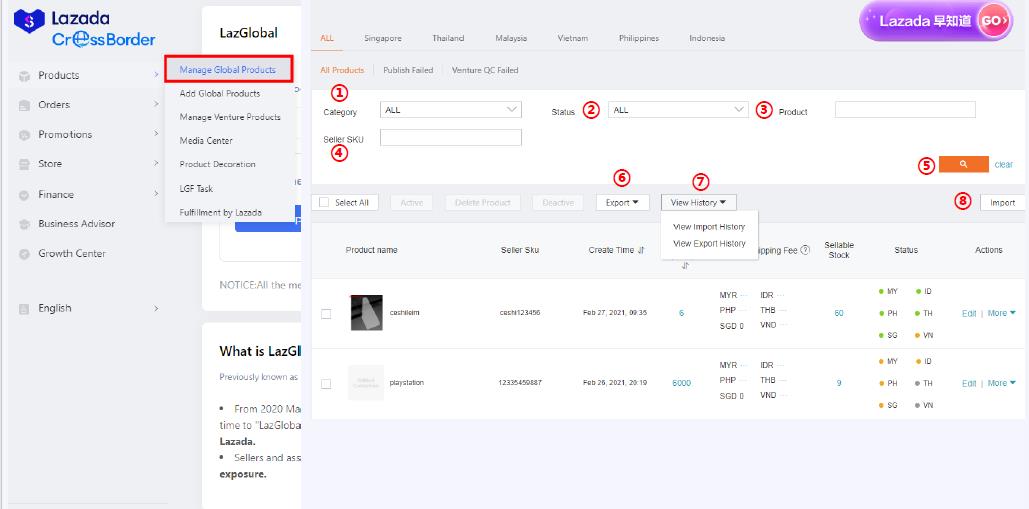Click sellable stock value 60
The image size is (1029, 509).
click(x=839, y=314)
